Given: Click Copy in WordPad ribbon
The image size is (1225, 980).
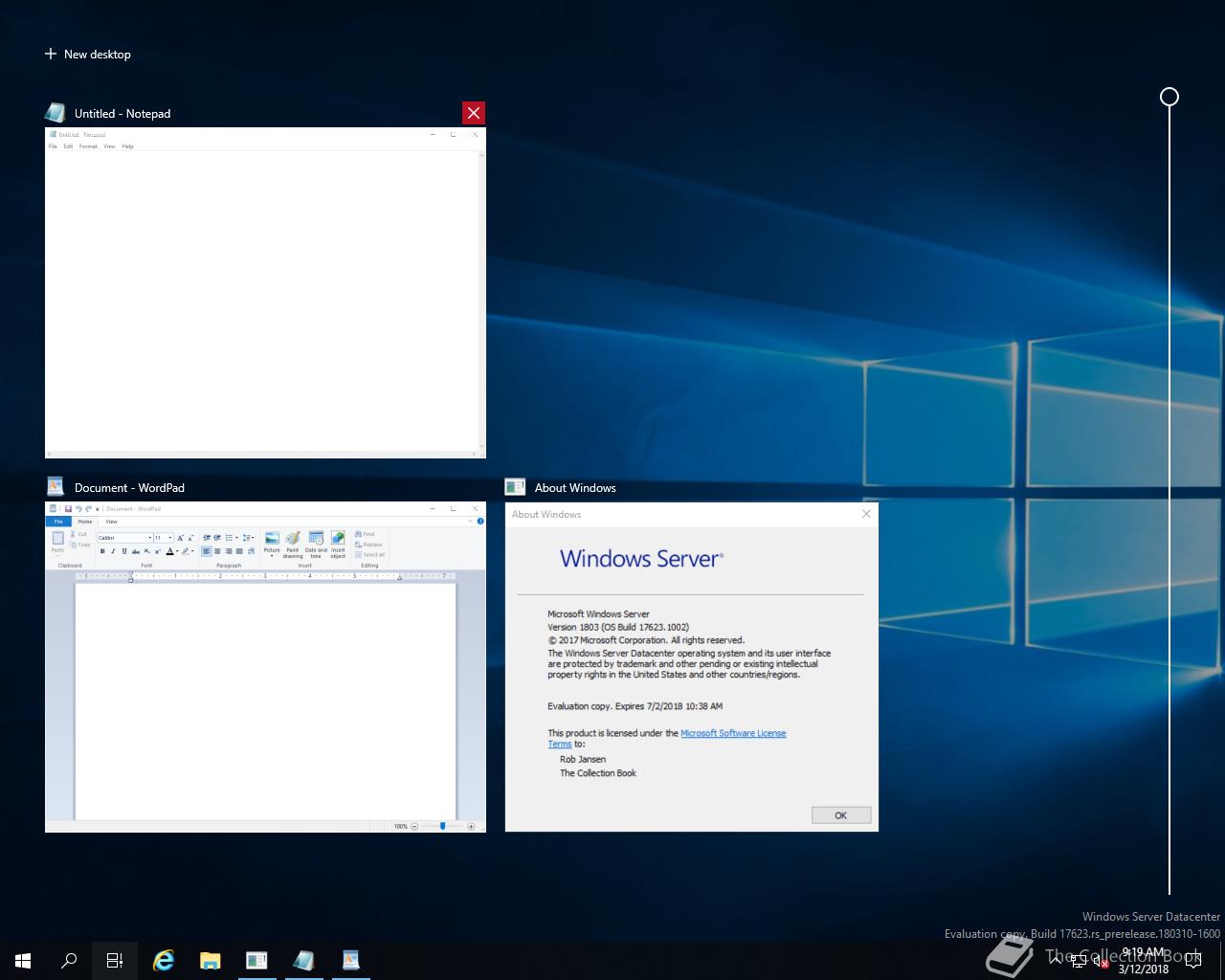Looking at the screenshot, I should [79, 545].
